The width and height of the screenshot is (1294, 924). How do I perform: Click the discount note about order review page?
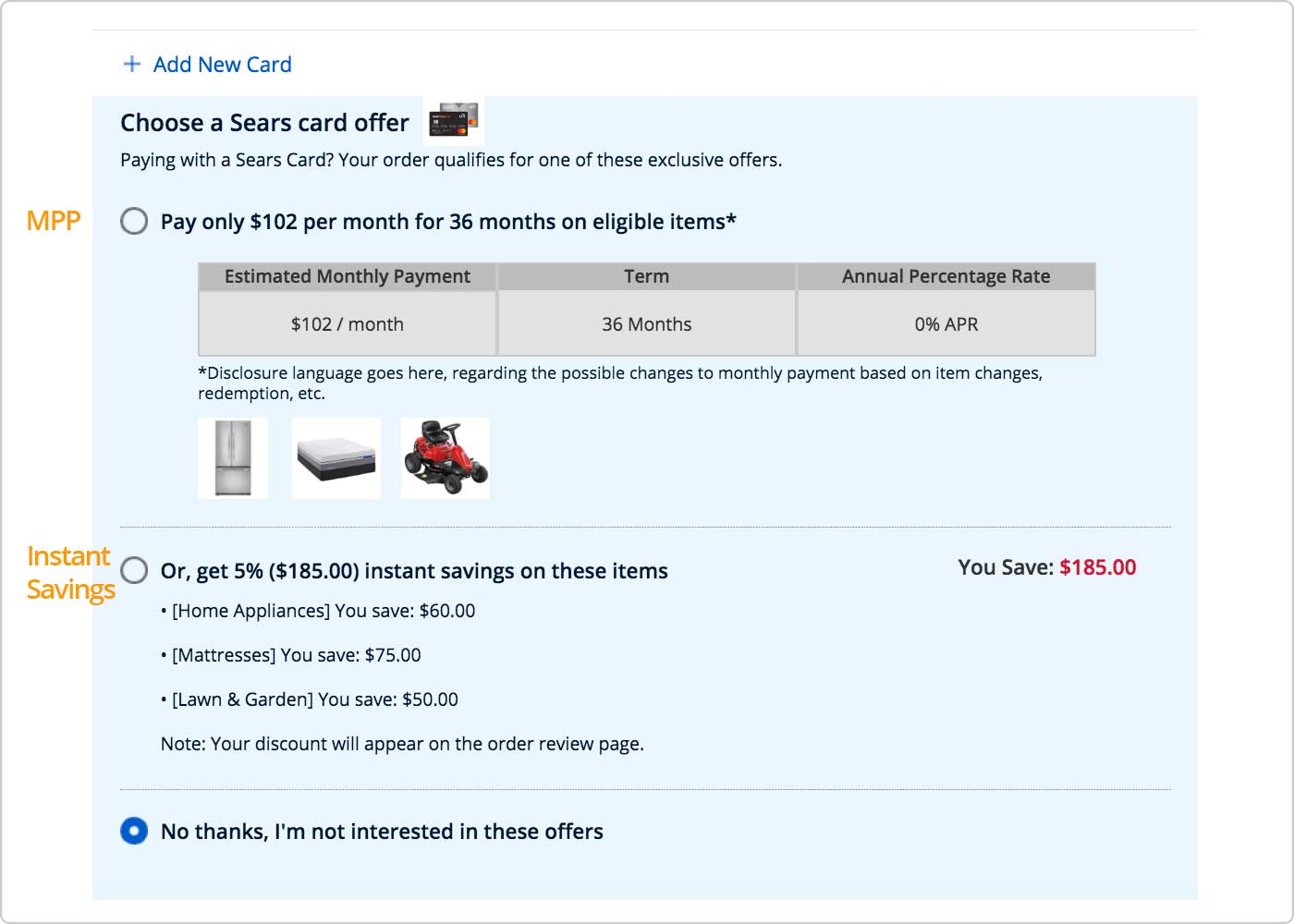coord(402,744)
